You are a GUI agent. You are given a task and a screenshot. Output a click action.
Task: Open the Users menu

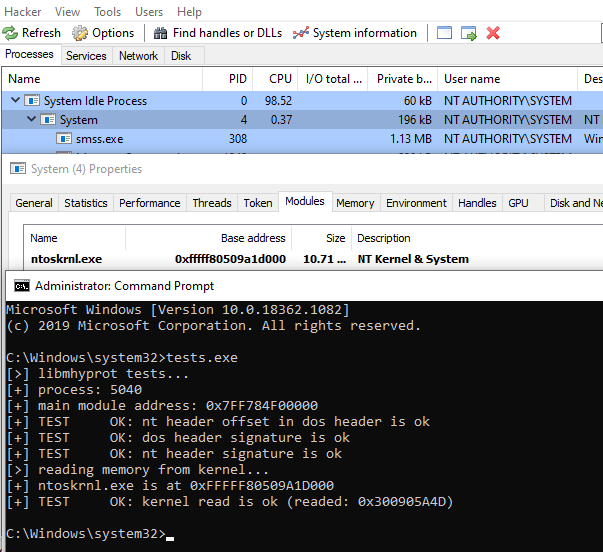pos(149,12)
